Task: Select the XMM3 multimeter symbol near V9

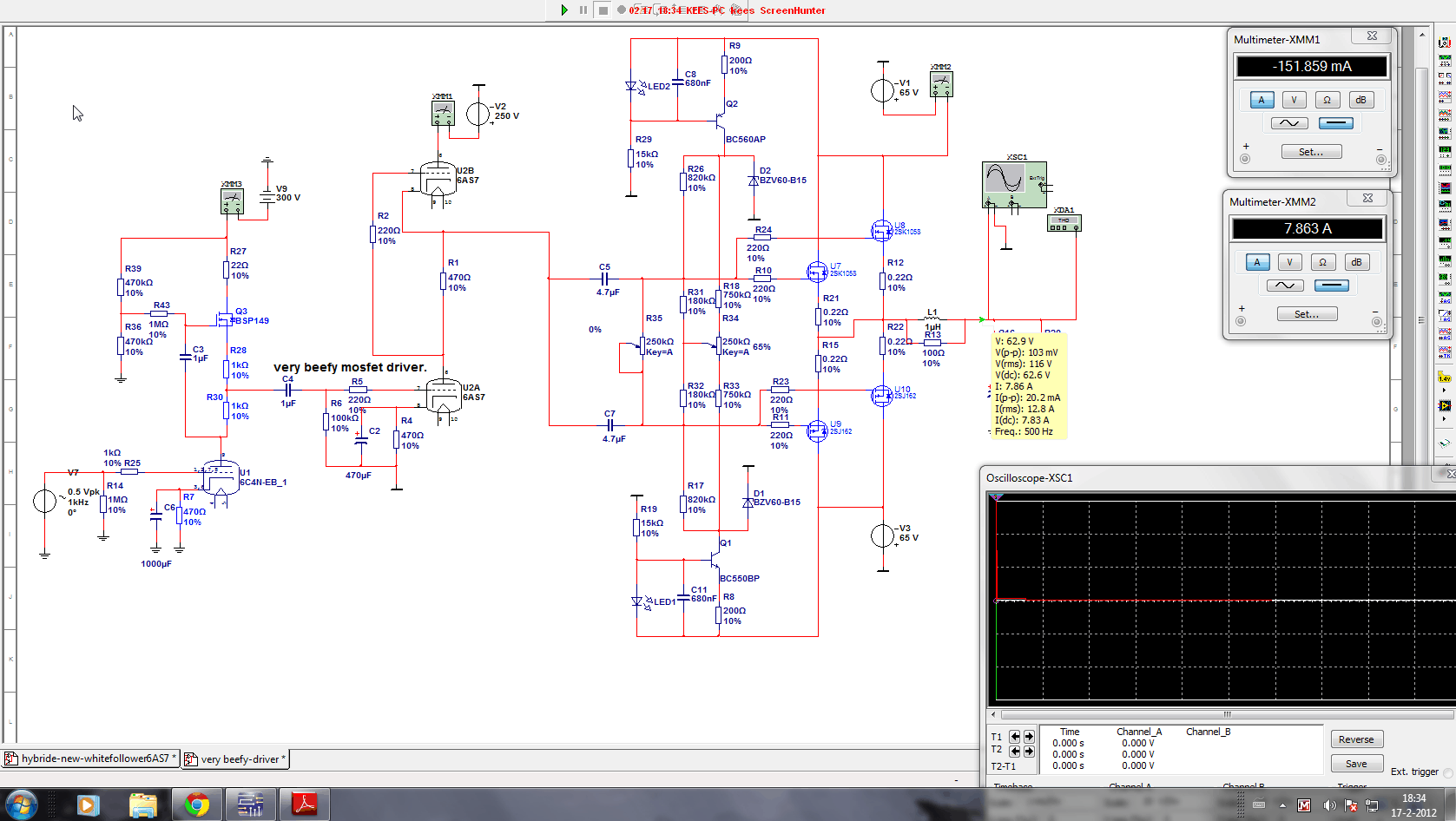Action: [x=232, y=201]
